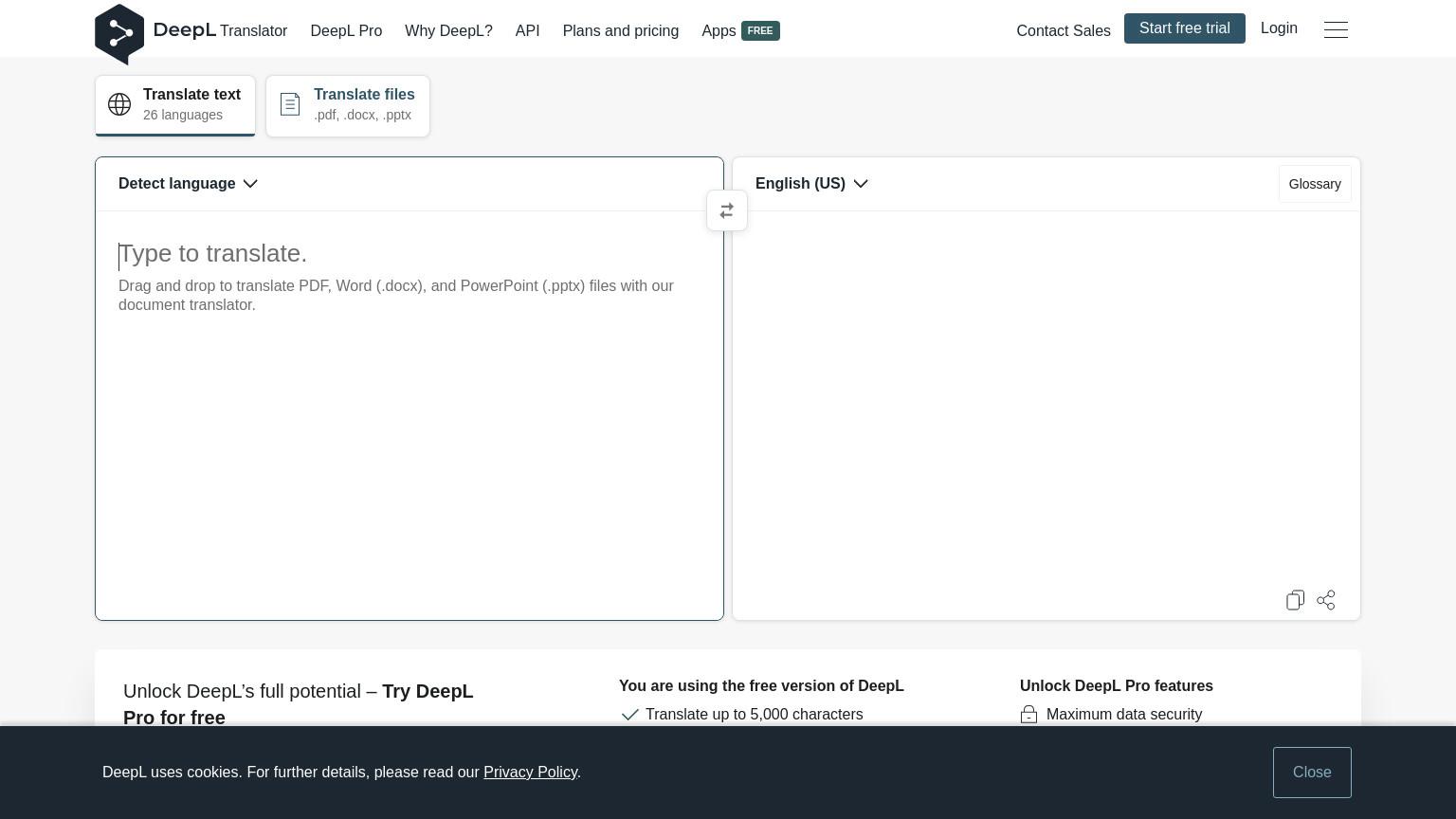The image size is (1456, 819).
Task: Open the Privacy Policy link
Action: 530,773
